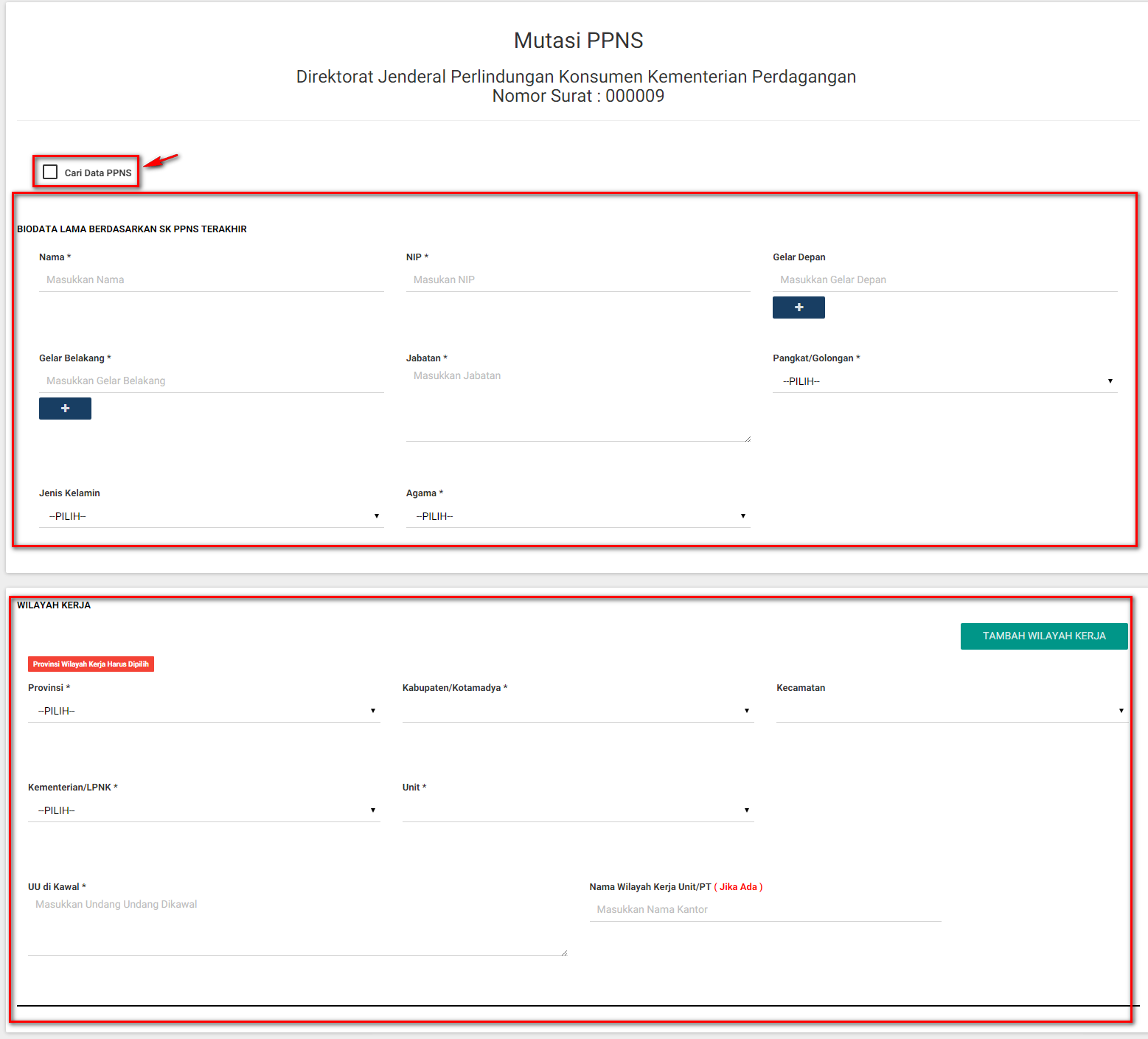Click the plus button under Gelar Depan
The image size is (1148, 1039).
799,307
